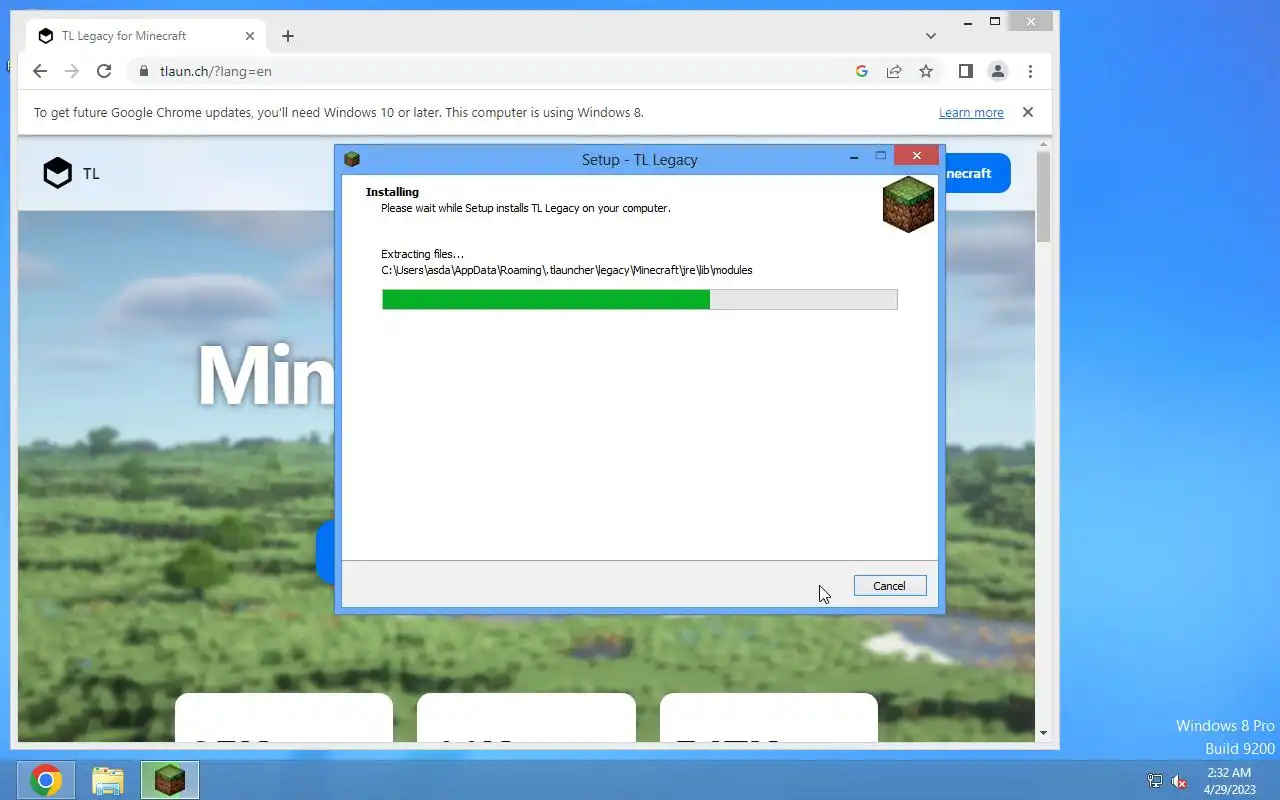Viewport: 1280px width, 800px height.
Task: Click the TL logo on the webpage
Action: point(71,173)
